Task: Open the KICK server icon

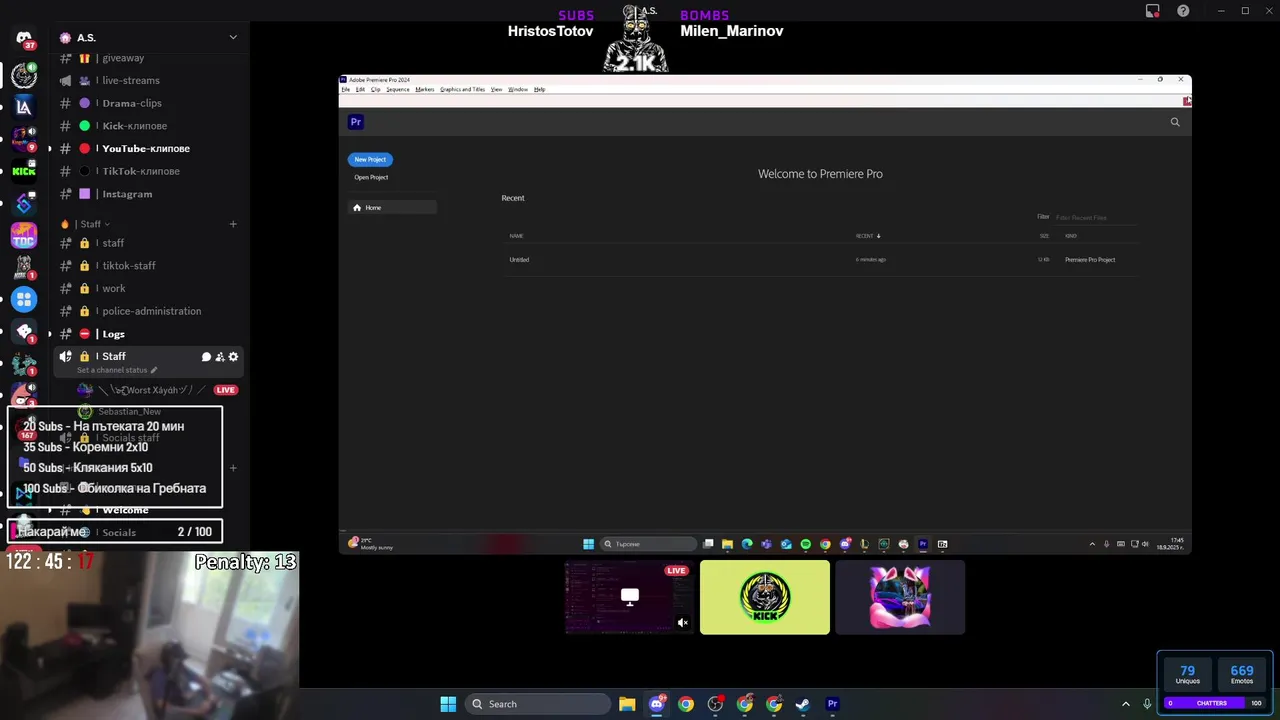Action: [x=24, y=170]
